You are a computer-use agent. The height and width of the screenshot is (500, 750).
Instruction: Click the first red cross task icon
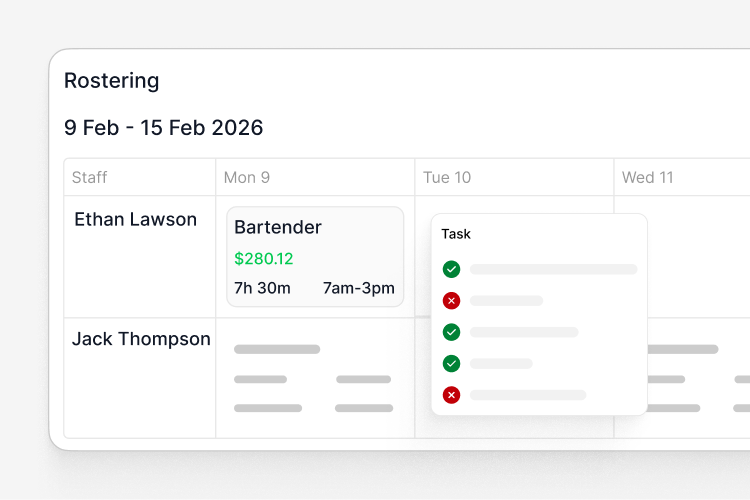[451, 301]
